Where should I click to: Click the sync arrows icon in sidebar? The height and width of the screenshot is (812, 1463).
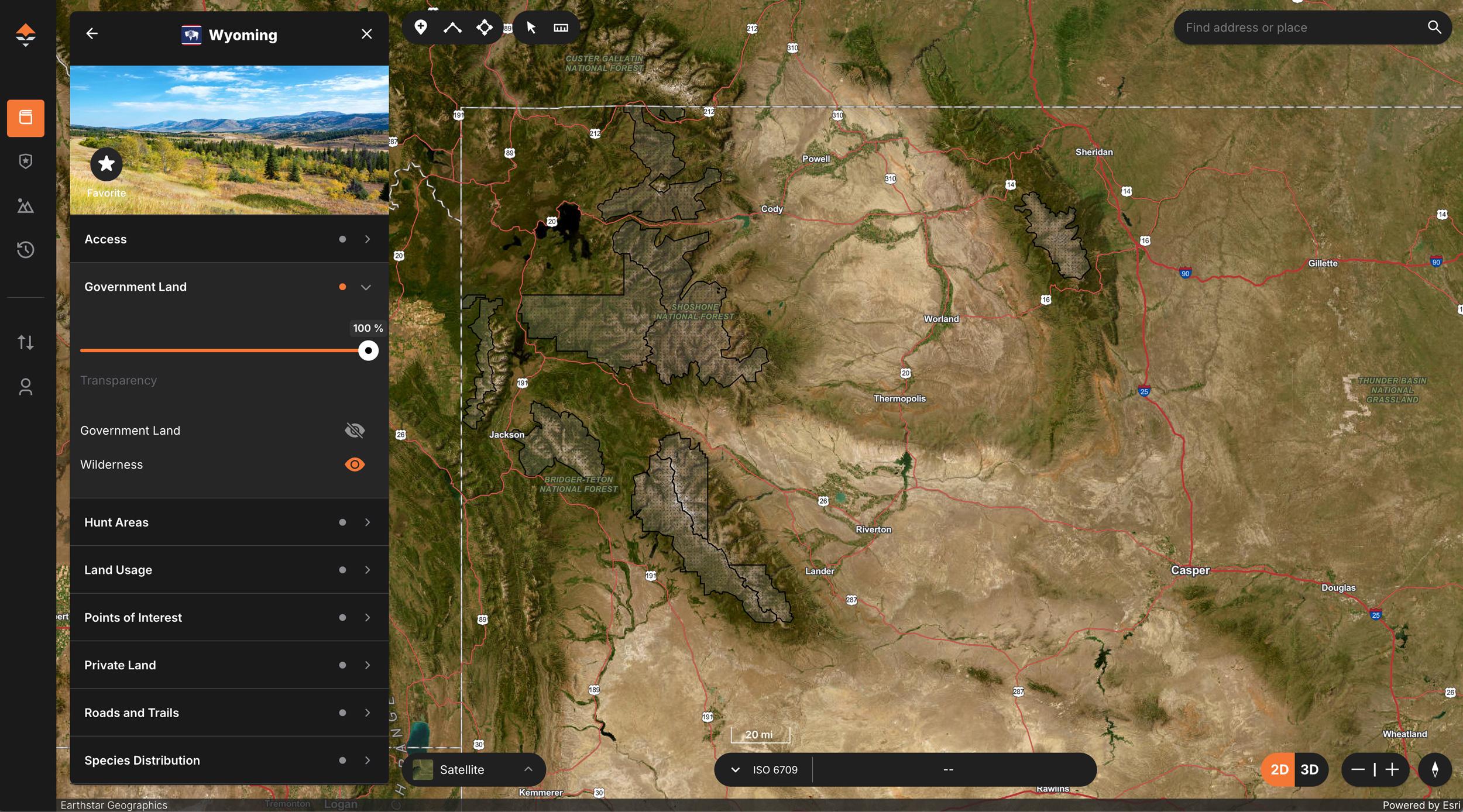point(26,342)
